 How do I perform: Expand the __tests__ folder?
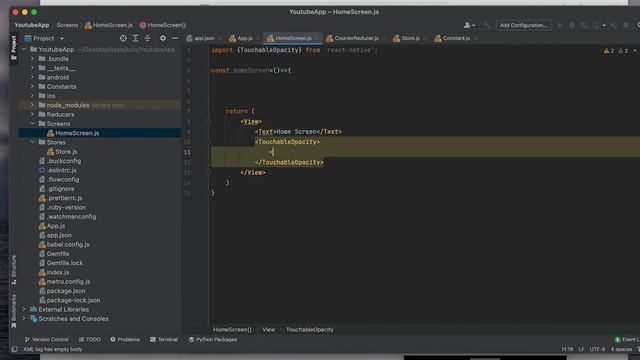point(32,68)
